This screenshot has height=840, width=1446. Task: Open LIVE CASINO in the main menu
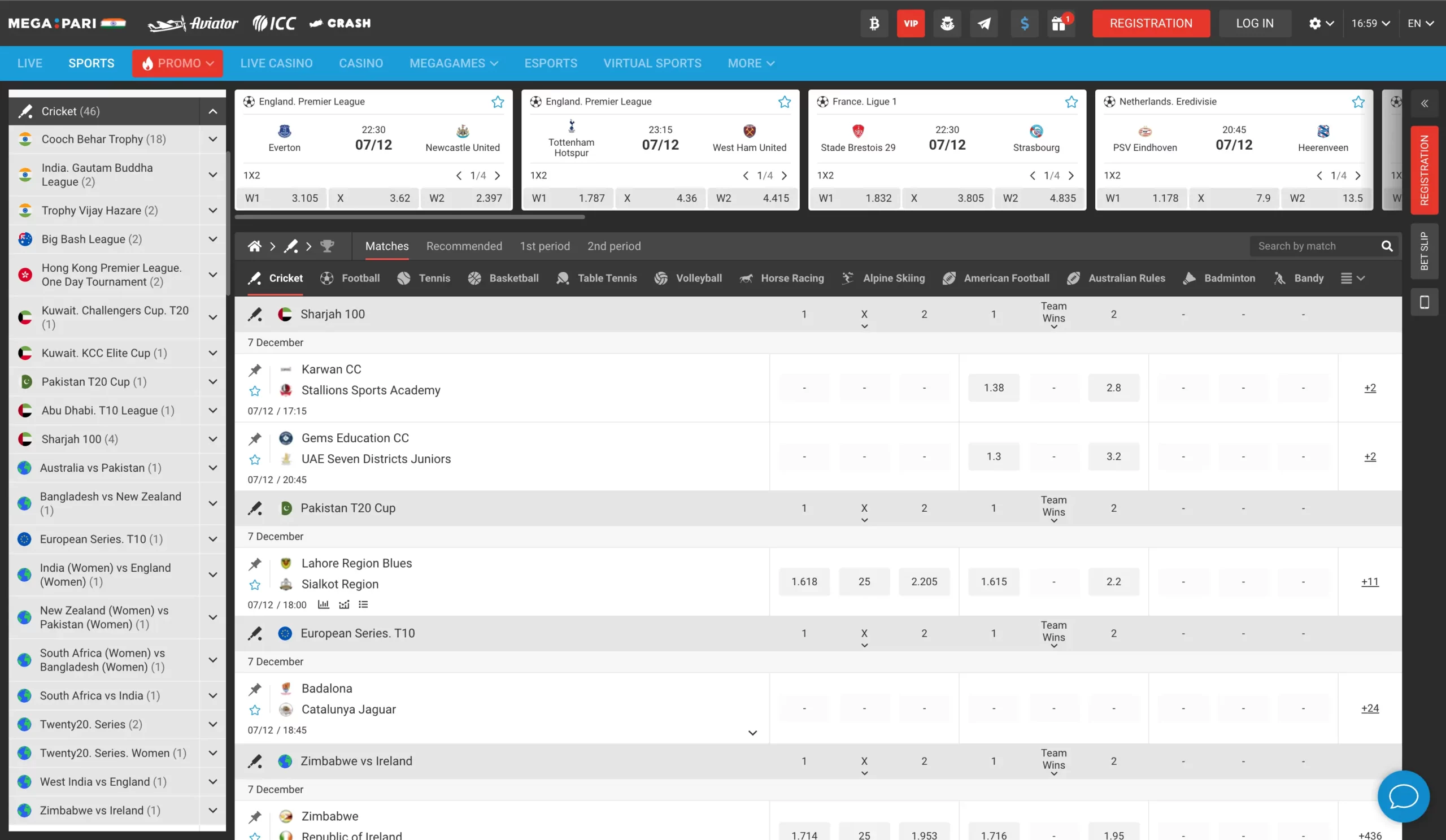click(x=277, y=63)
